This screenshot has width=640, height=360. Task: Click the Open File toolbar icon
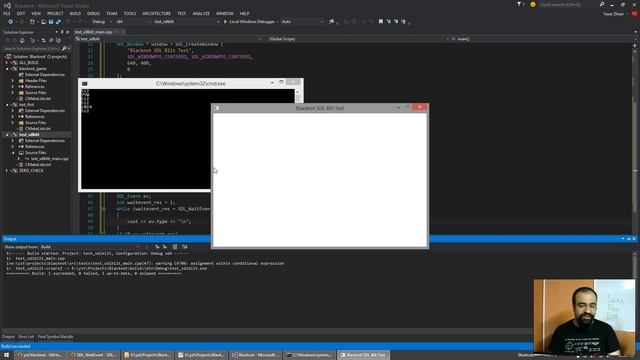43,22
